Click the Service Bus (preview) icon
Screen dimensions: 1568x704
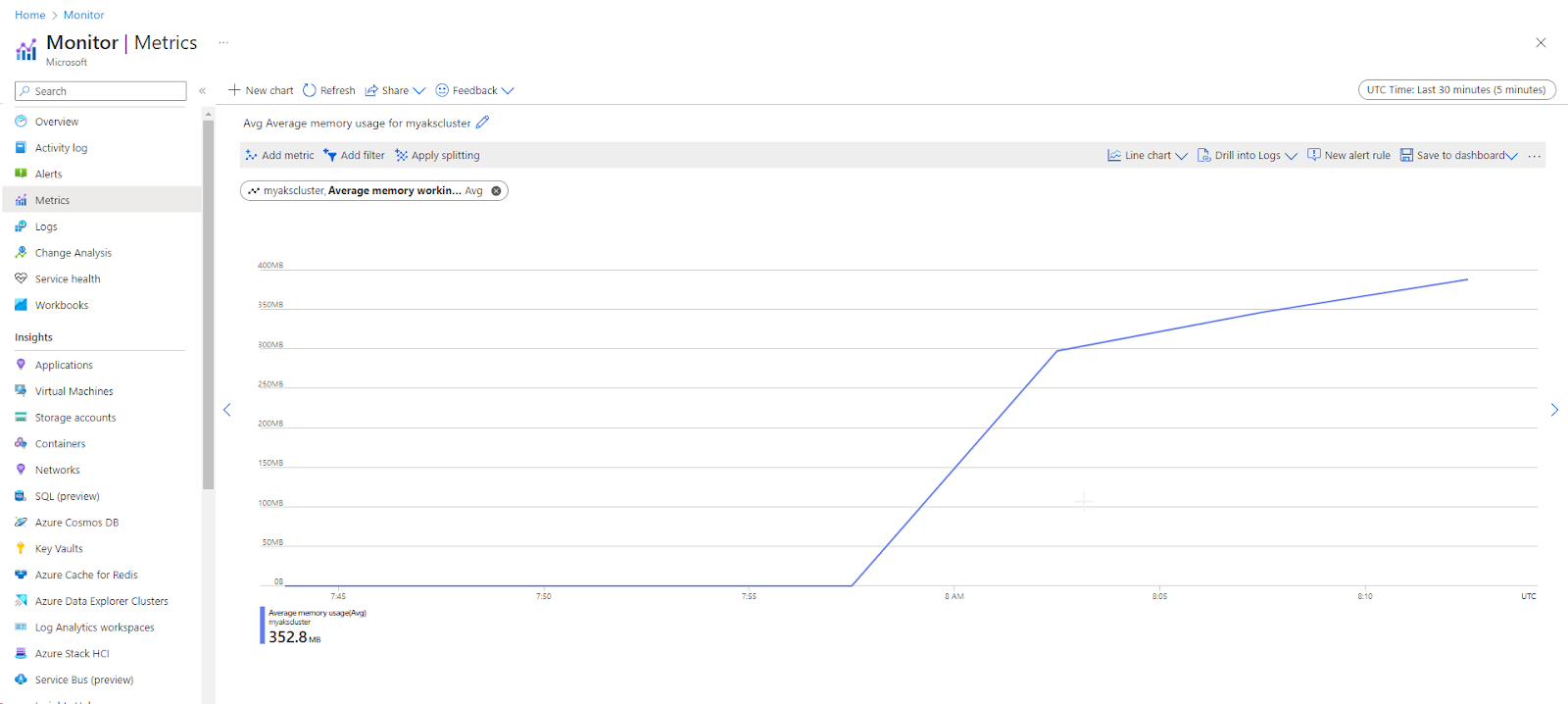point(21,679)
